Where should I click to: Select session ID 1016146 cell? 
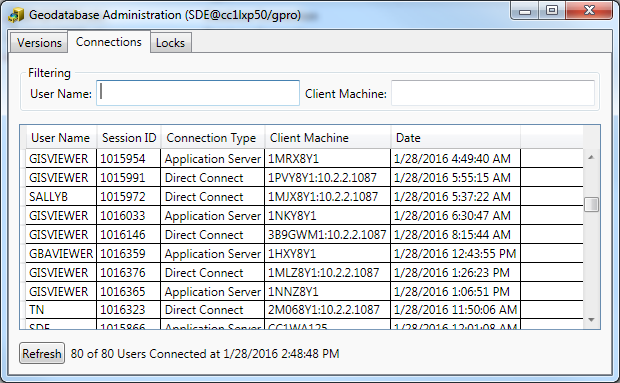[129, 234]
